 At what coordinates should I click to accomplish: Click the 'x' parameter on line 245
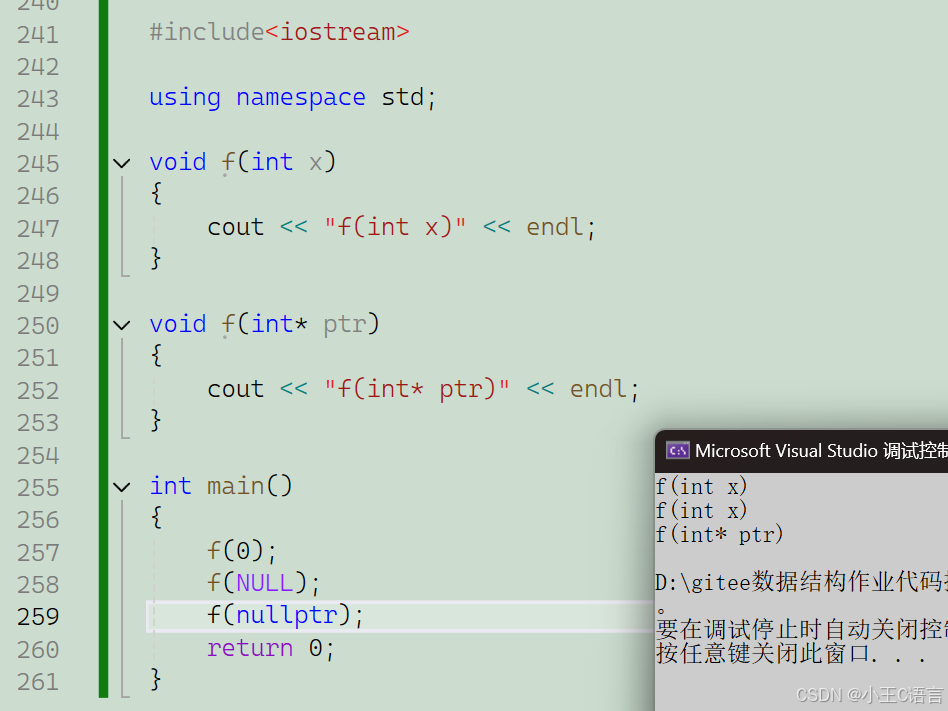(316, 163)
